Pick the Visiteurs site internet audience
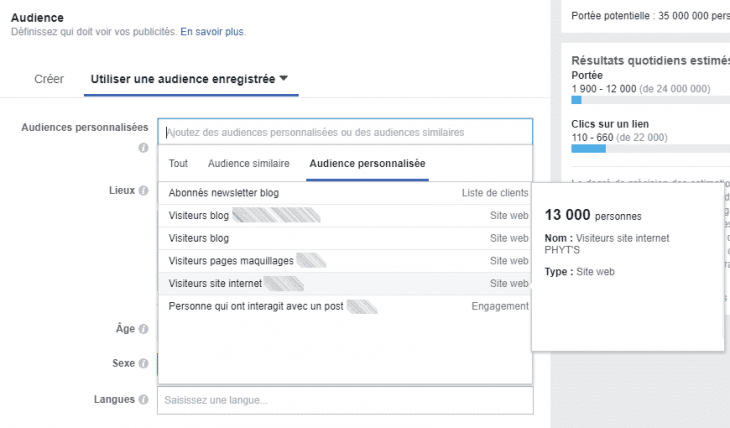 215,284
